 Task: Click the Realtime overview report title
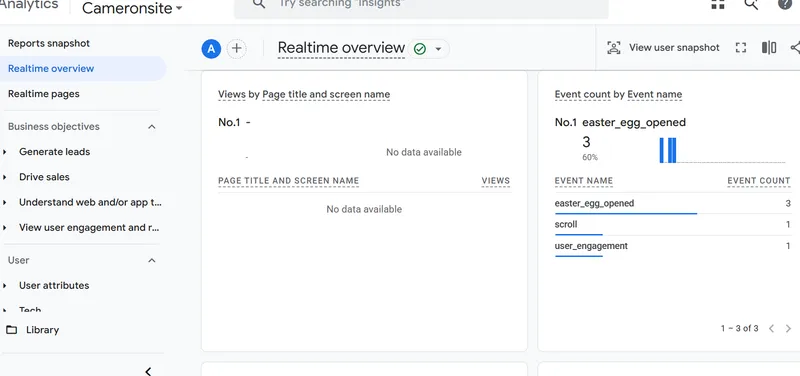[341, 48]
